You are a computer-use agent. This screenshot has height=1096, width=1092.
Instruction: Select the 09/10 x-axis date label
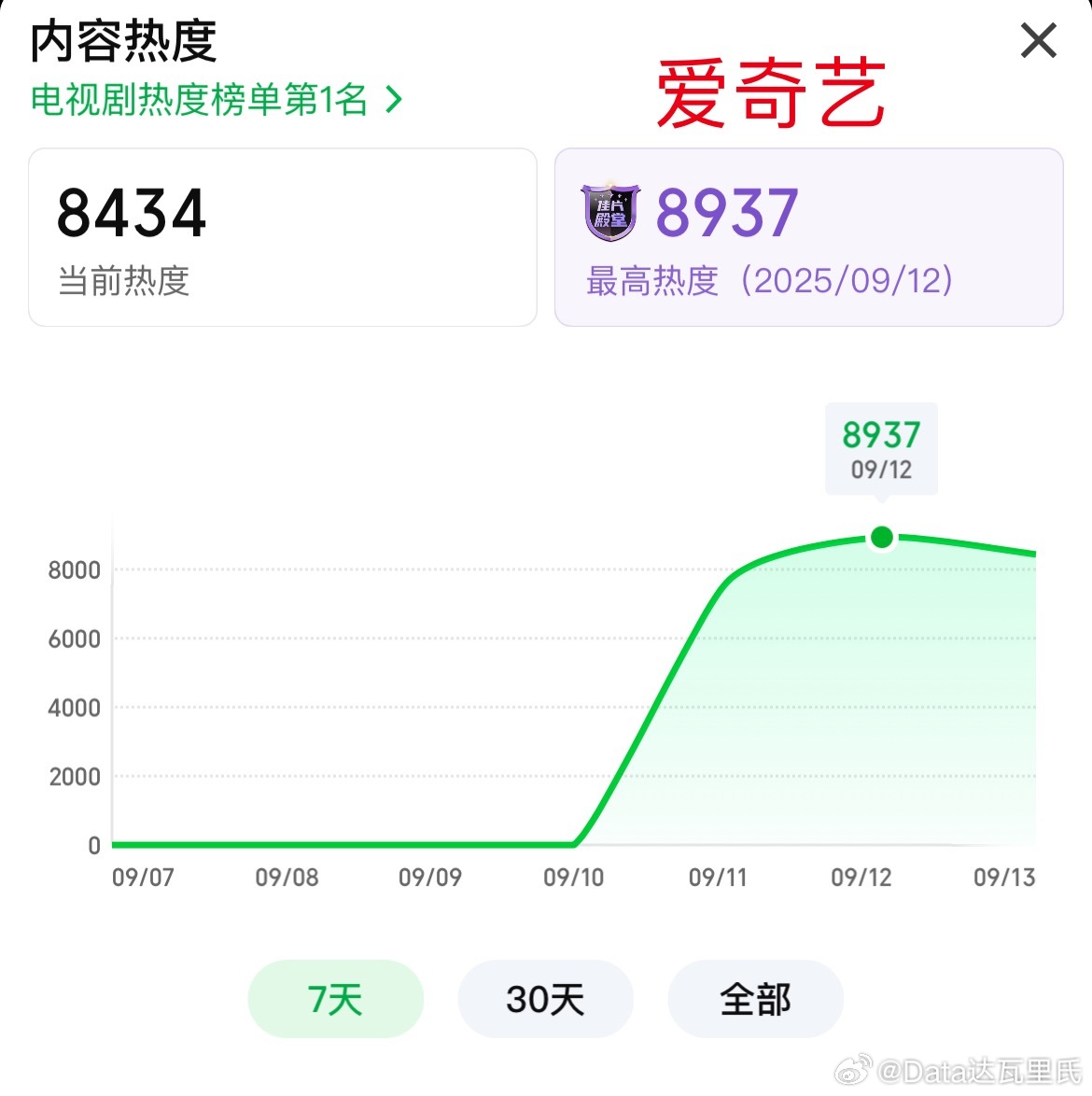coord(574,878)
